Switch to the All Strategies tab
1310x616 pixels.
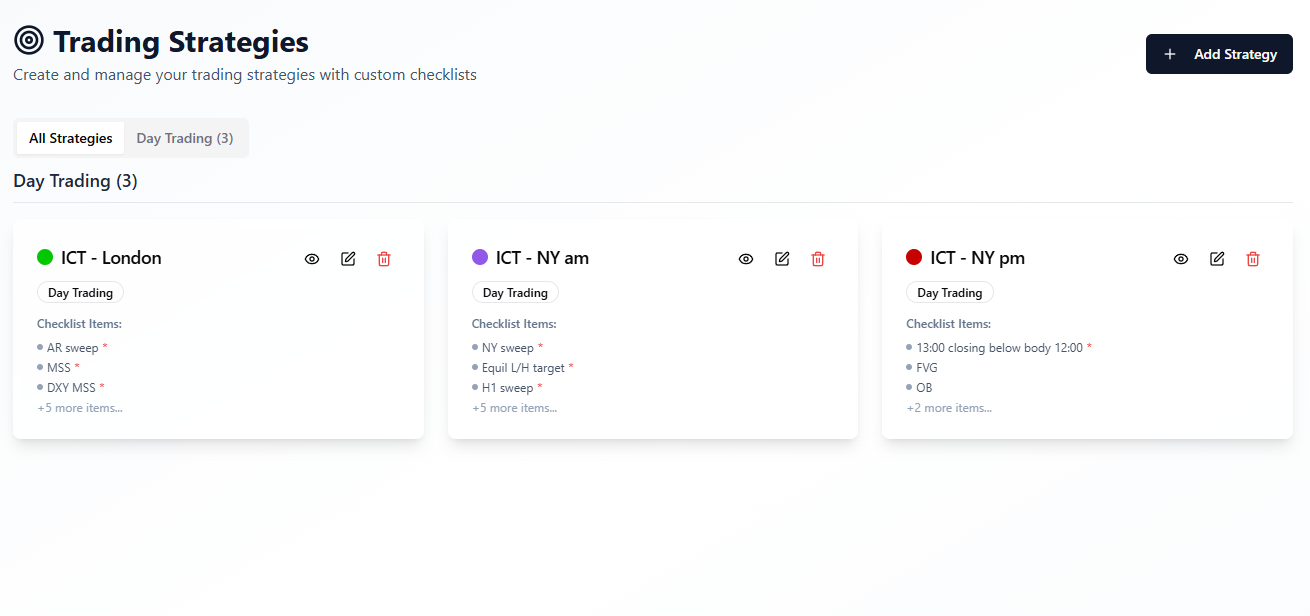[x=71, y=138]
